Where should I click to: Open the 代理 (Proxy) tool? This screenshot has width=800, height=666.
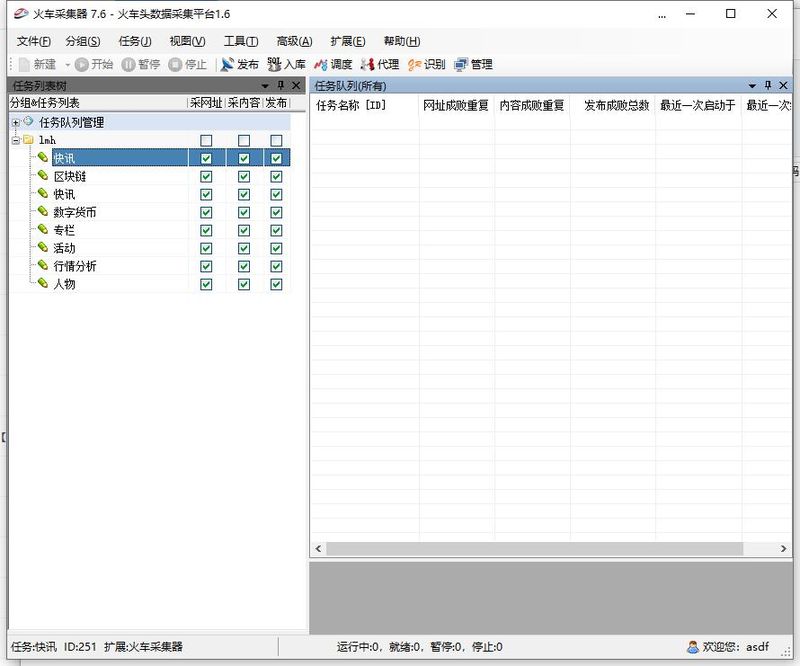tap(380, 64)
